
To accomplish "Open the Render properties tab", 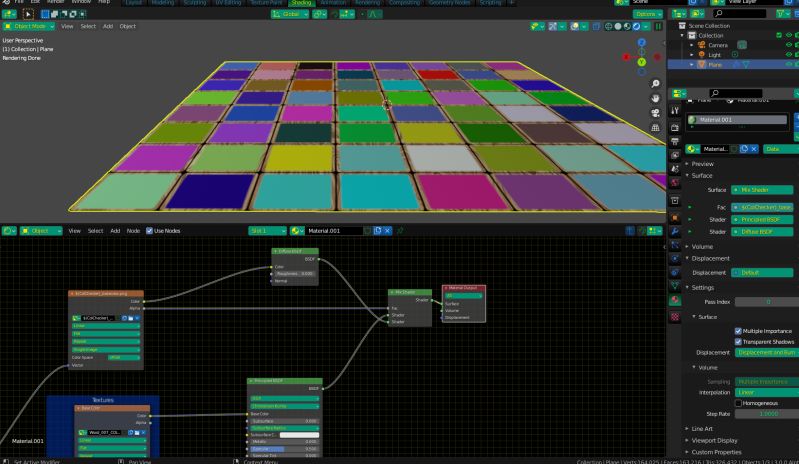I will pyautogui.click(x=675, y=127).
